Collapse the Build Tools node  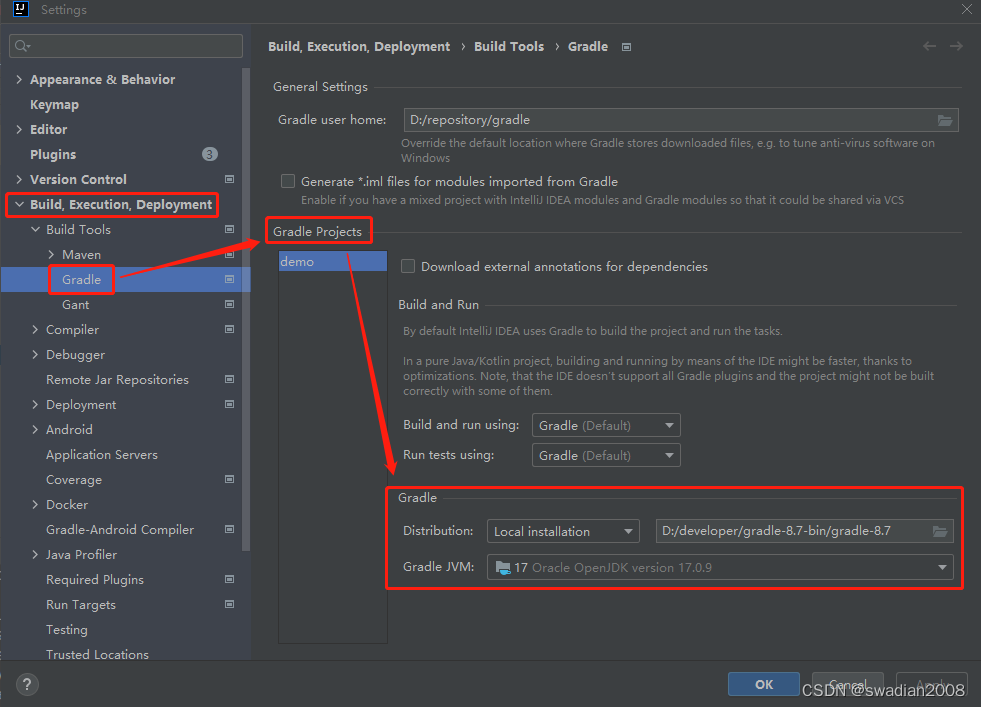pos(36,230)
